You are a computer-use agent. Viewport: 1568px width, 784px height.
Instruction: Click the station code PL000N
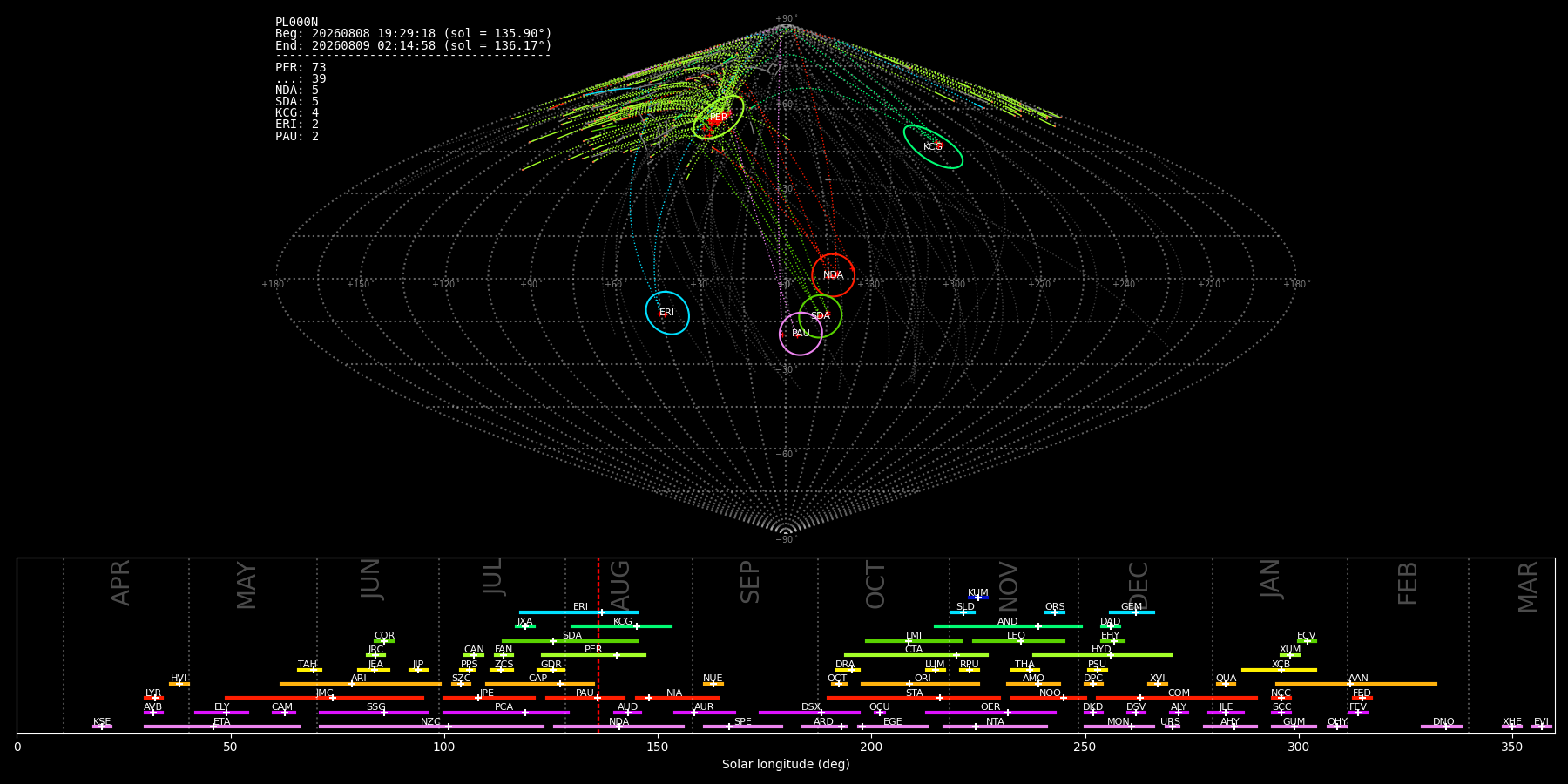pyautogui.click(x=296, y=23)
